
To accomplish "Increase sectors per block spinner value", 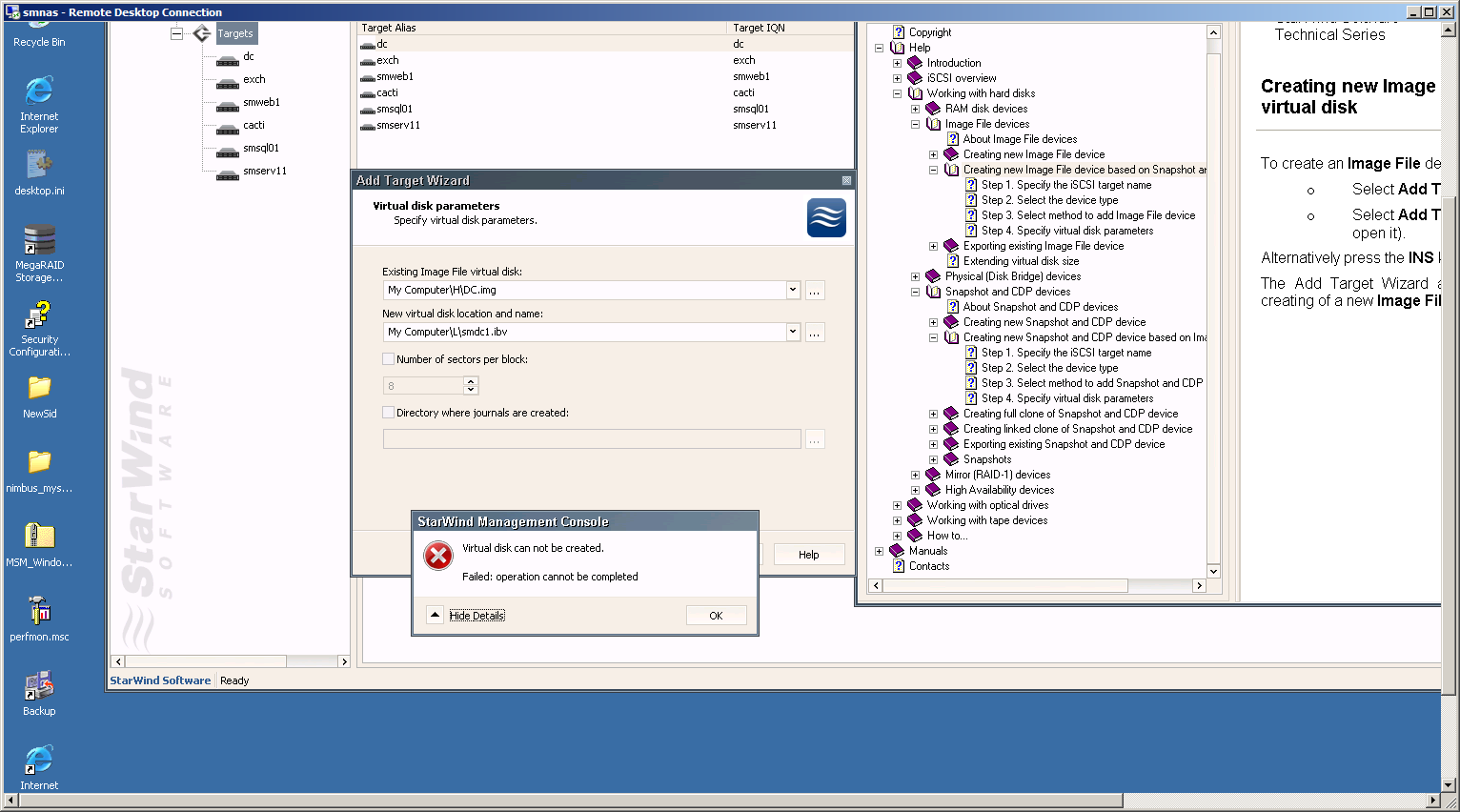I will pyautogui.click(x=471, y=381).
